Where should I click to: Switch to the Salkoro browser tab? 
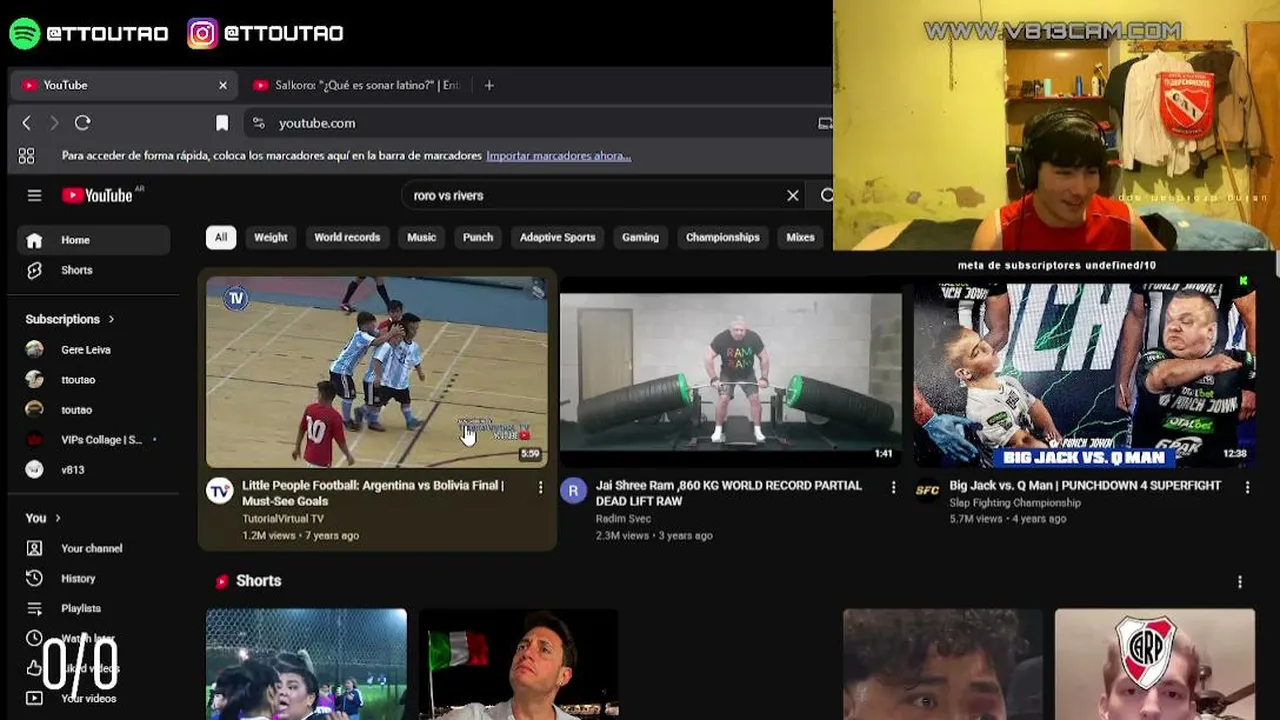pyautogui.click(x=358, y=85)
